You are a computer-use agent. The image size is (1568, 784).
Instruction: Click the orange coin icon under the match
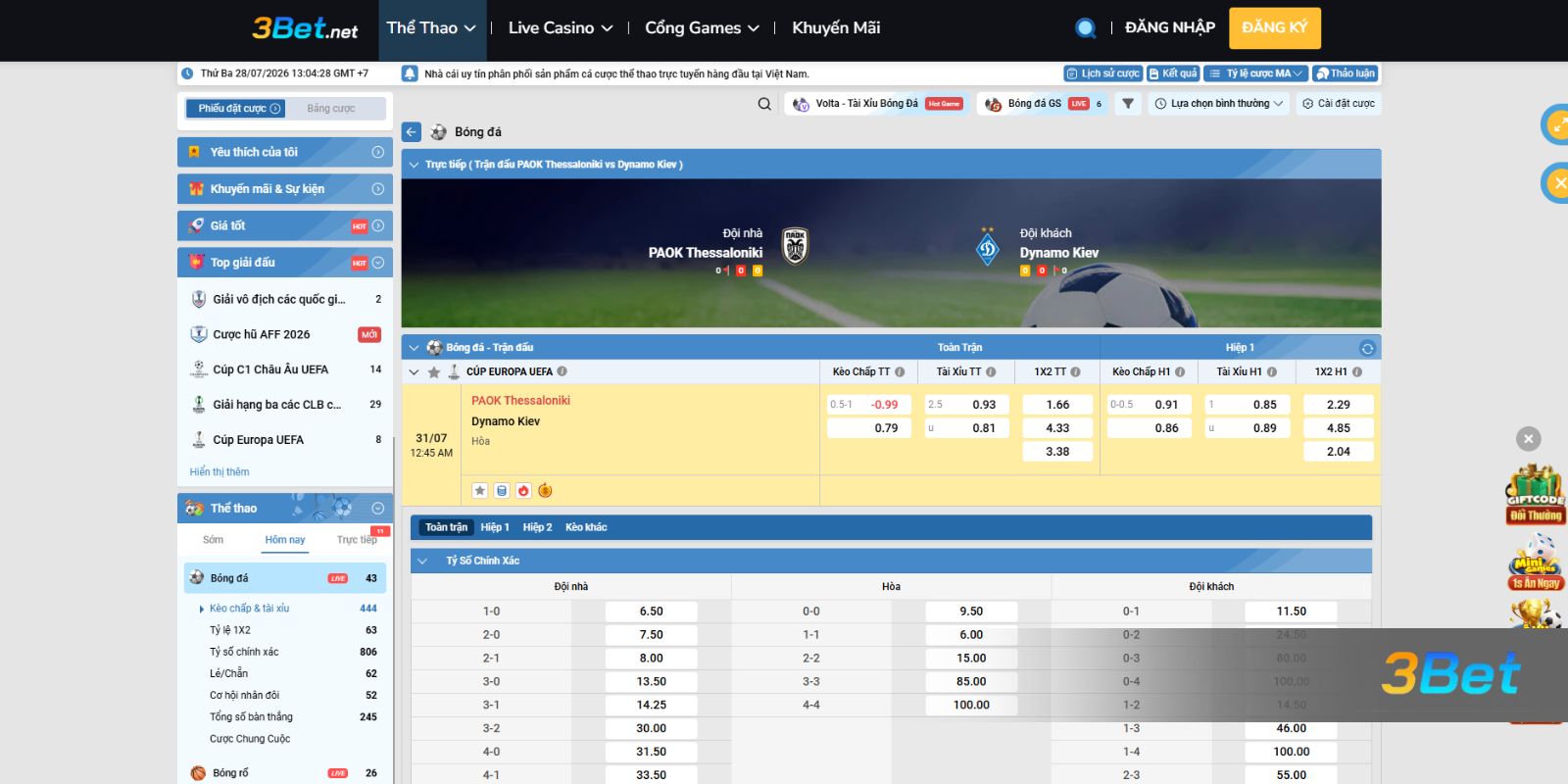pyautogui.click(x=545, y=491)
